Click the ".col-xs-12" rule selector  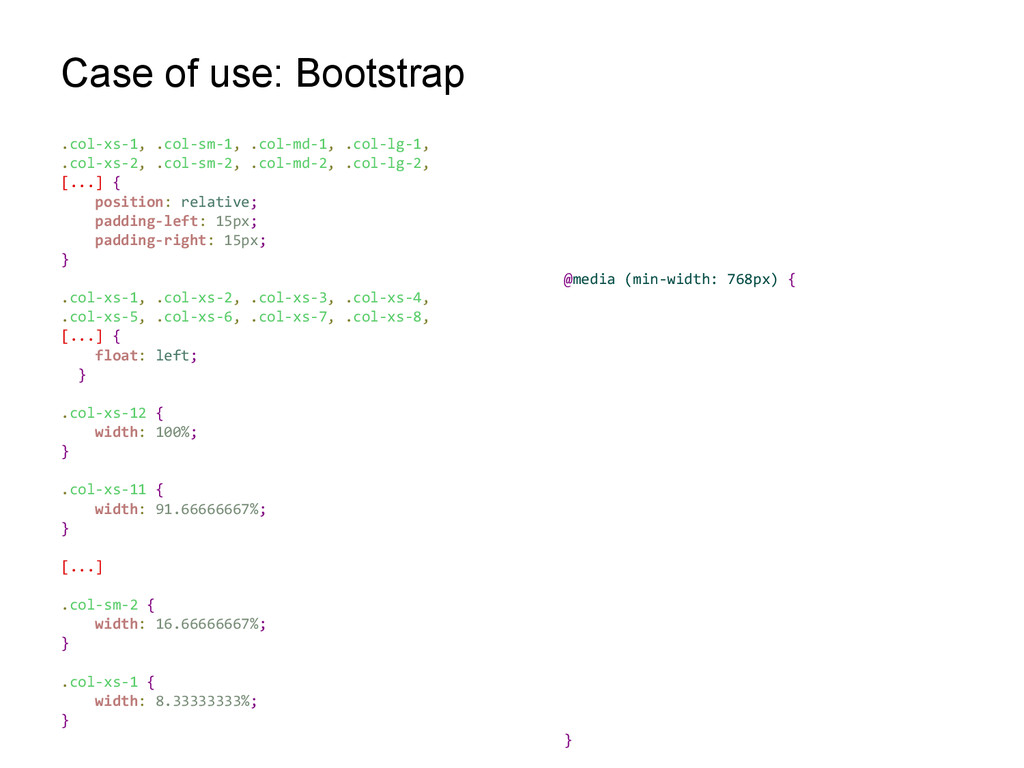(104, 413)
